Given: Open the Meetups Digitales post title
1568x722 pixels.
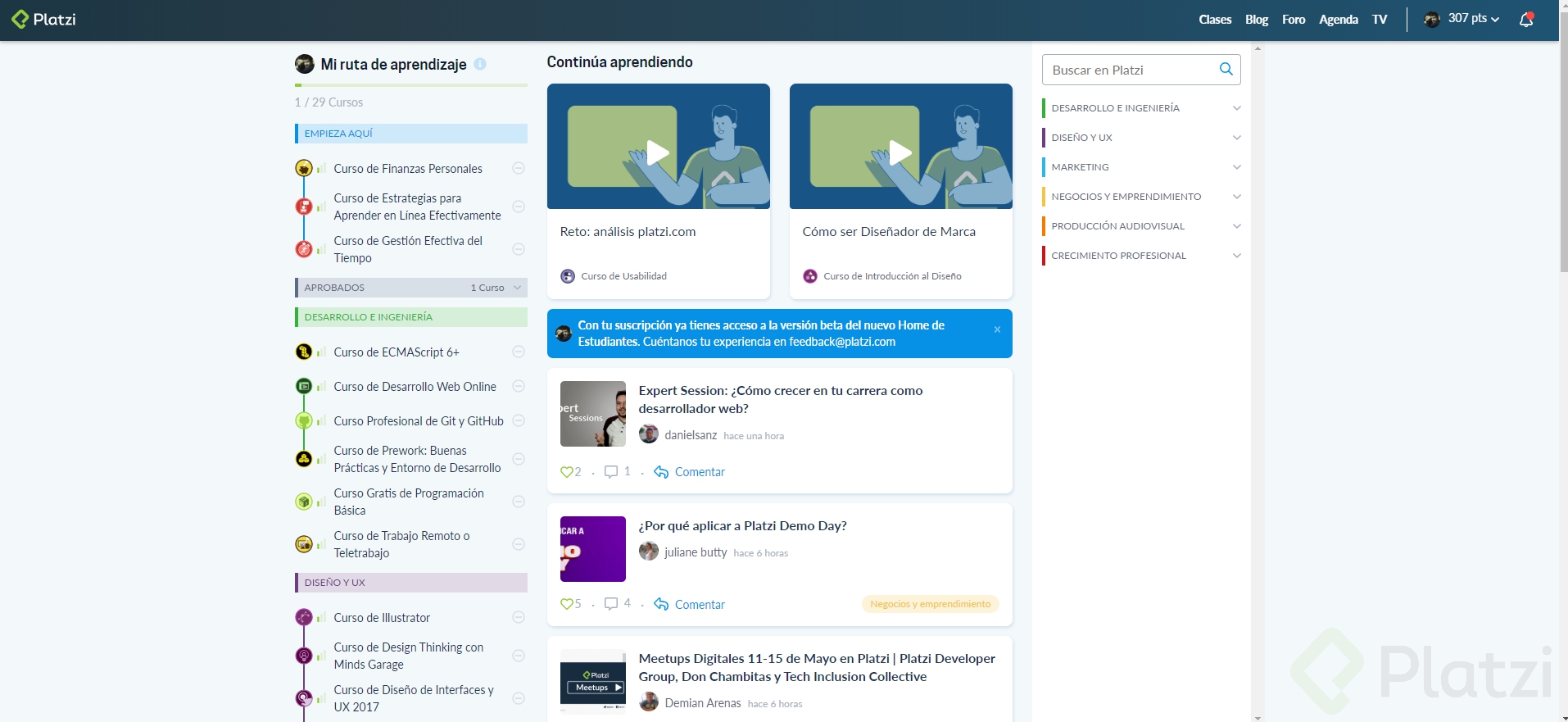Looking at the screenshot, I should (817, 667).
